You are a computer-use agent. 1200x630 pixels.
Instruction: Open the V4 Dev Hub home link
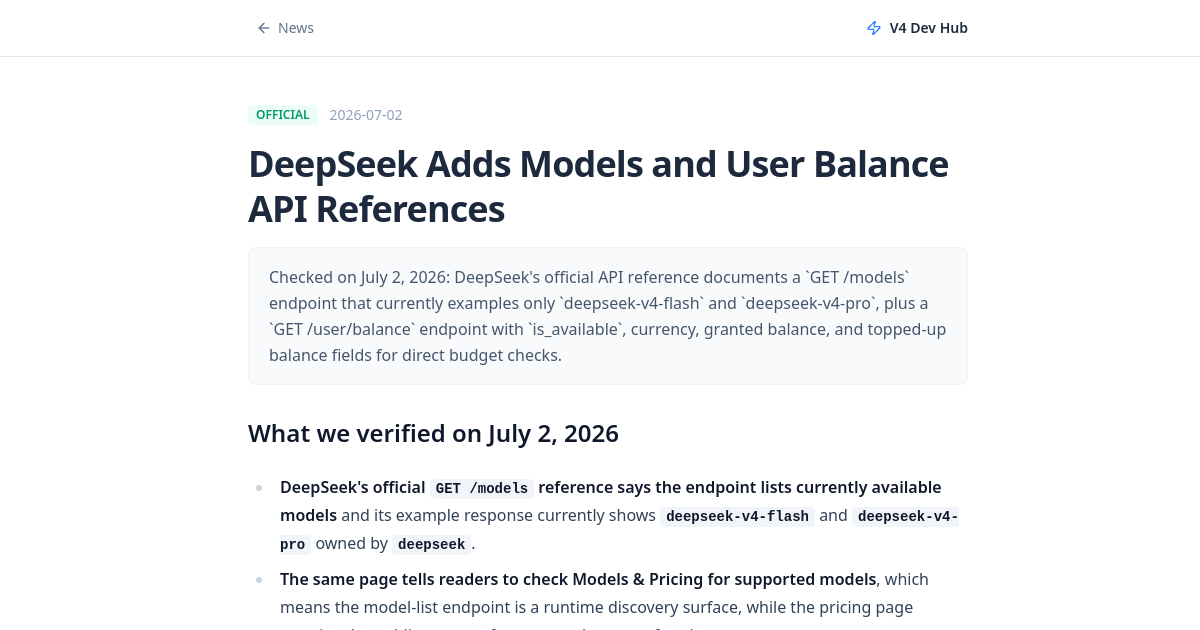click(x=917, y=28)
